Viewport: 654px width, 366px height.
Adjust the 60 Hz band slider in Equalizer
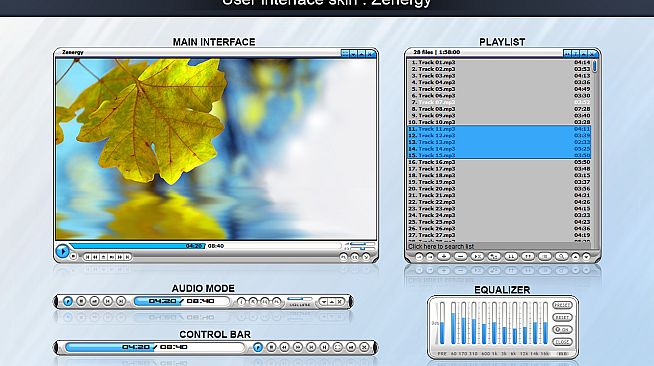pyautogui.click(x=453, y=323)
